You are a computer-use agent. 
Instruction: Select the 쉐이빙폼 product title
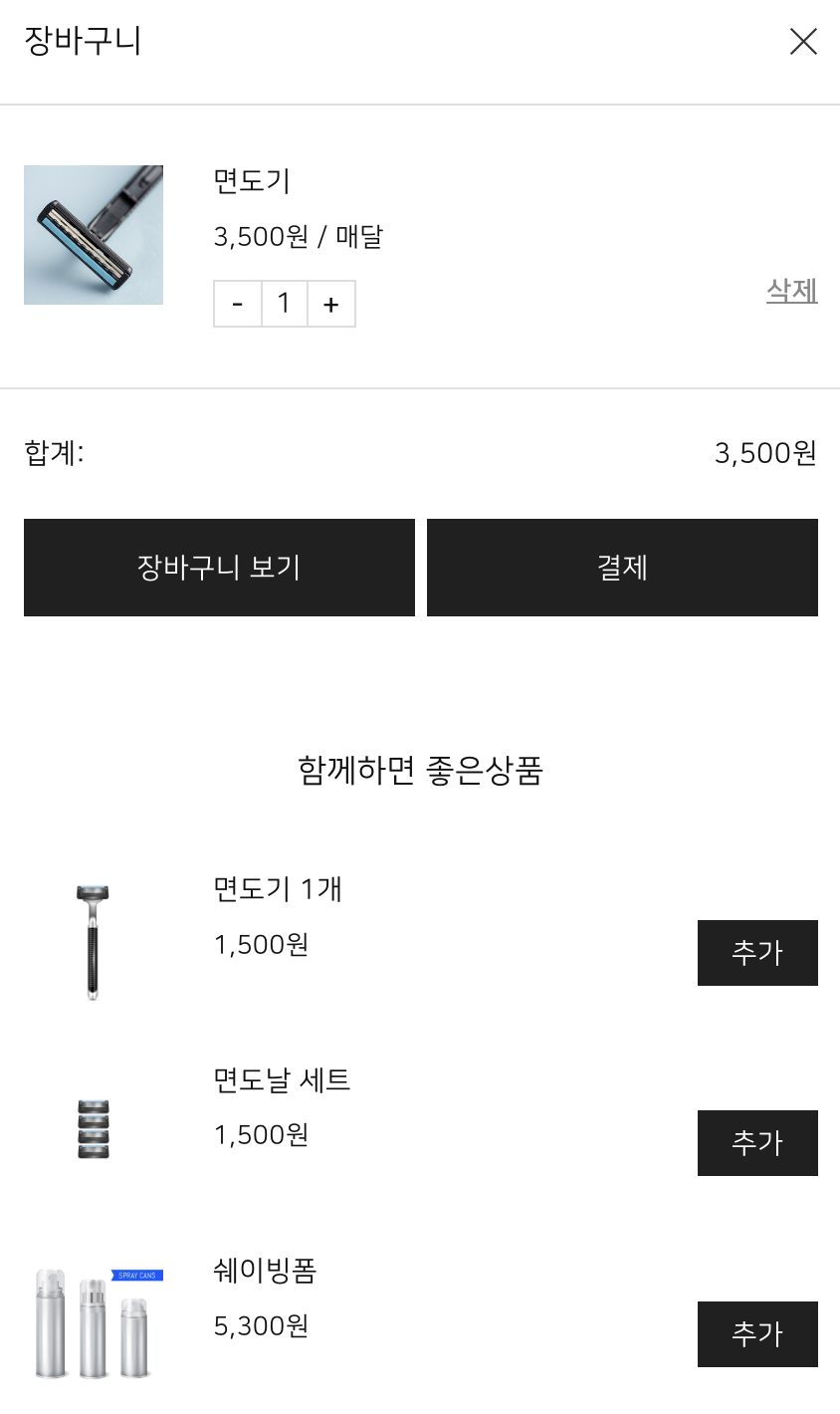pos(265,1271)
